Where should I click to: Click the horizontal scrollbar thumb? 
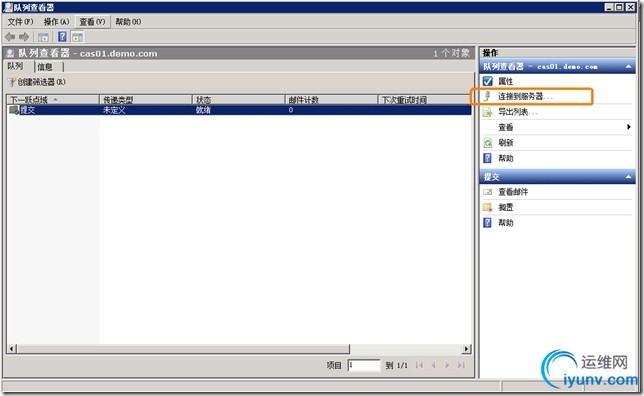[183, 349]
